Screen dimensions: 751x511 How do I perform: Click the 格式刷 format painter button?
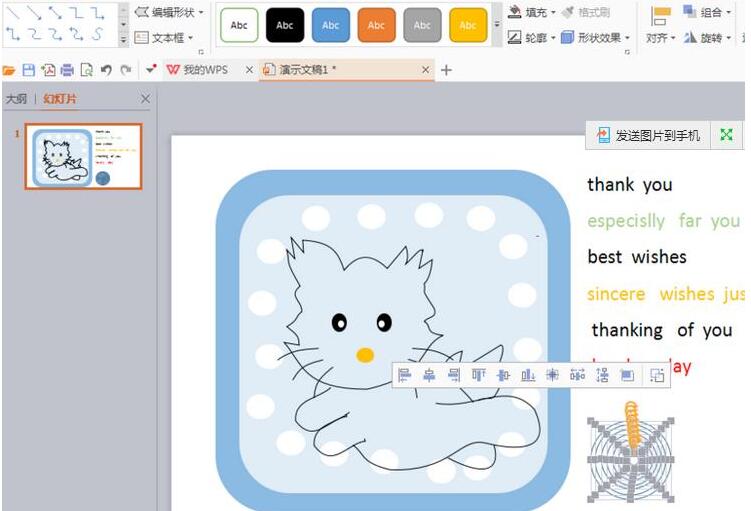(x=585, y=12)
